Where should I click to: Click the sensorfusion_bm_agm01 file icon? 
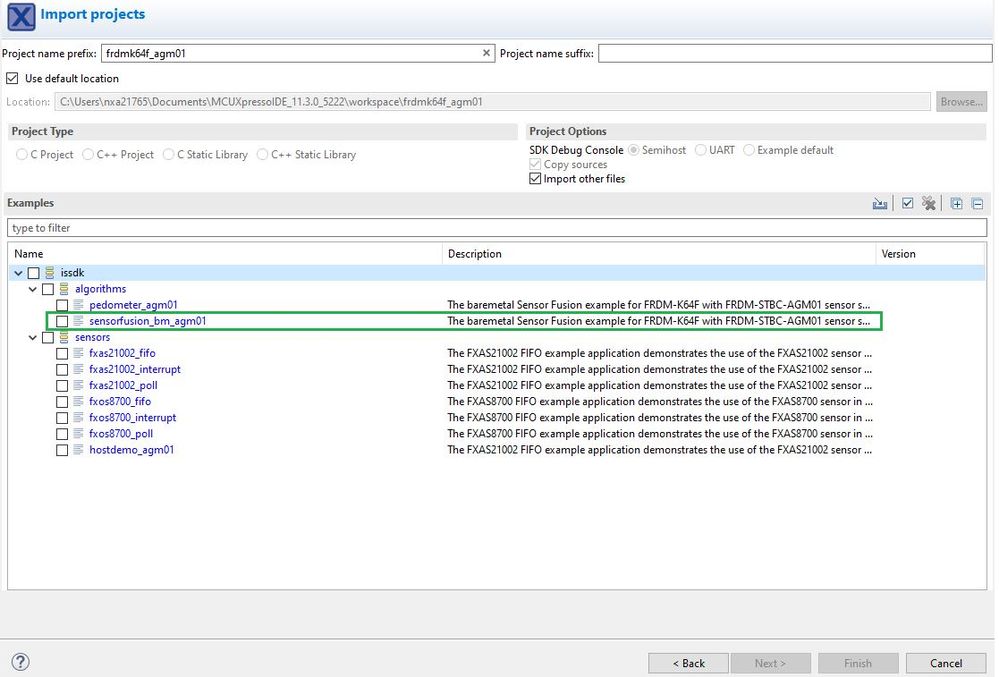pos(78,321)
